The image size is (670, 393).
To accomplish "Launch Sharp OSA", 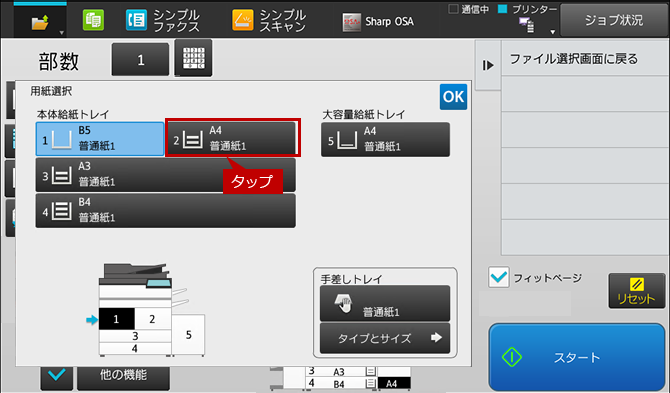I will (x=378, y=21).
